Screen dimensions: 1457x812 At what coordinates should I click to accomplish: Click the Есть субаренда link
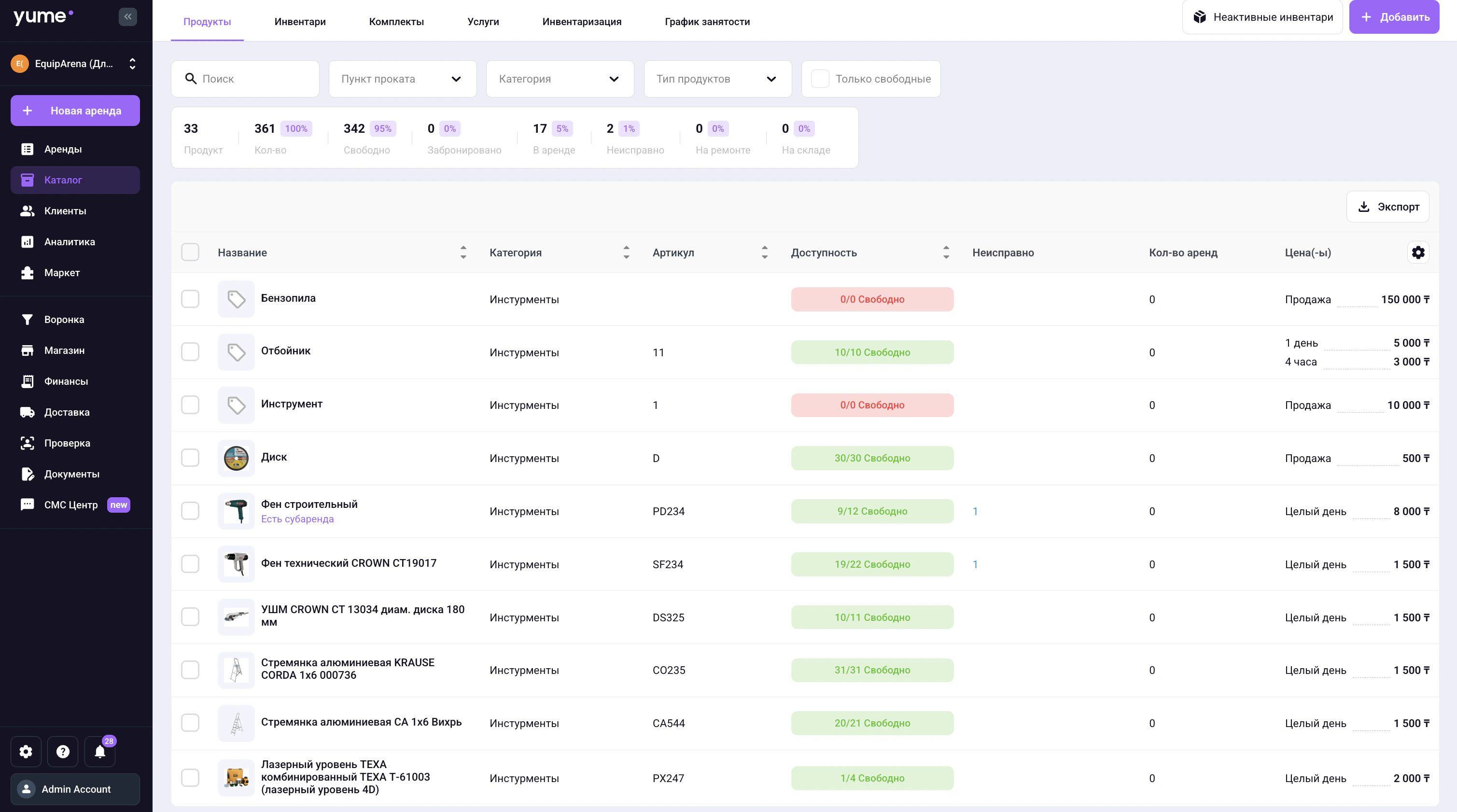(x=297, y=519)
